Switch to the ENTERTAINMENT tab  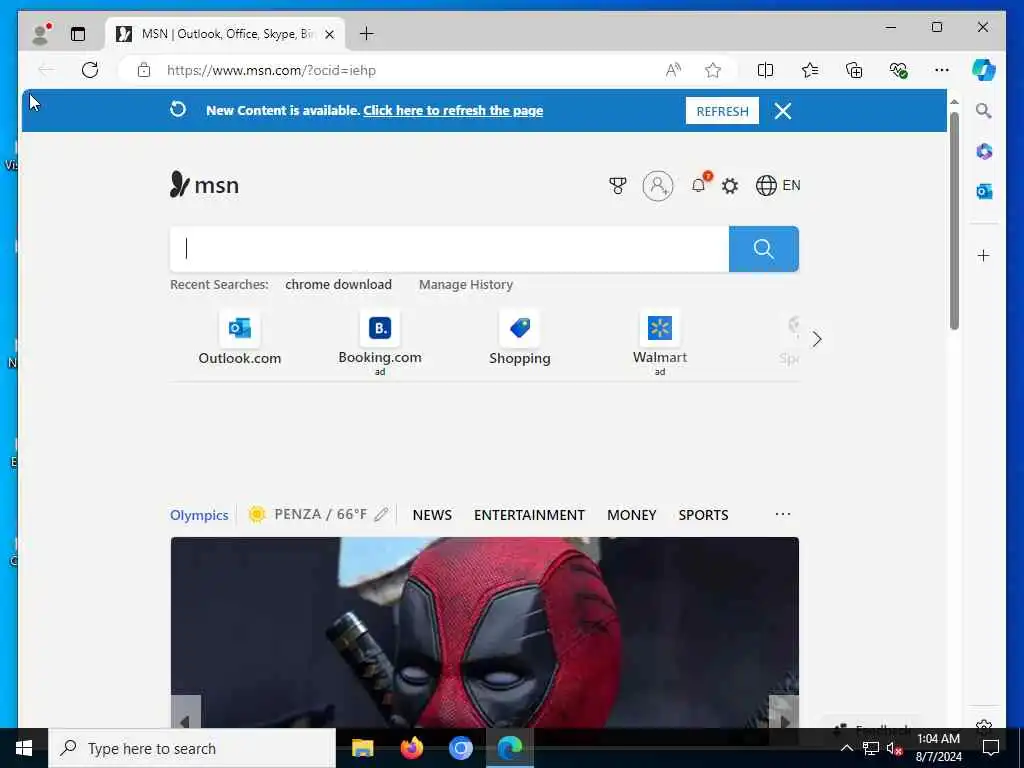click(529, 515)
